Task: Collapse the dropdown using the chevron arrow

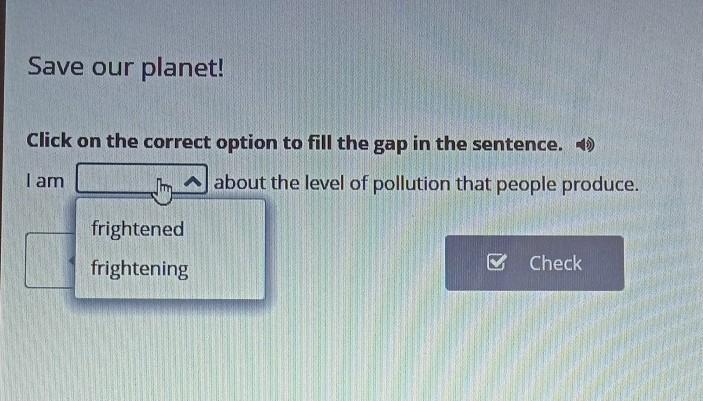Action: click(x=193, y=181)
